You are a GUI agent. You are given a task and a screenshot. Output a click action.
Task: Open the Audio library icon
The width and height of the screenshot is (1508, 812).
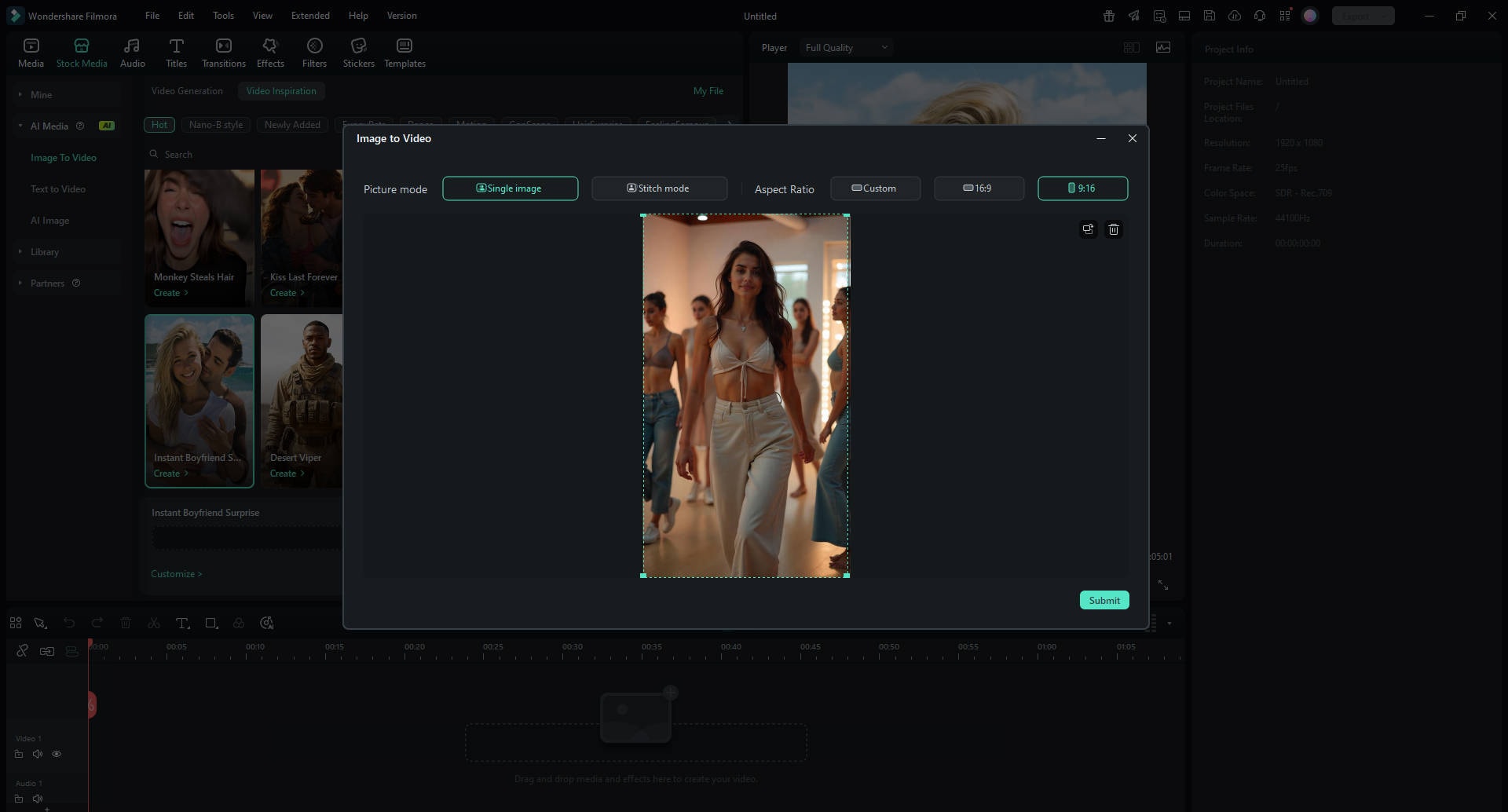[x=132, y=46]
